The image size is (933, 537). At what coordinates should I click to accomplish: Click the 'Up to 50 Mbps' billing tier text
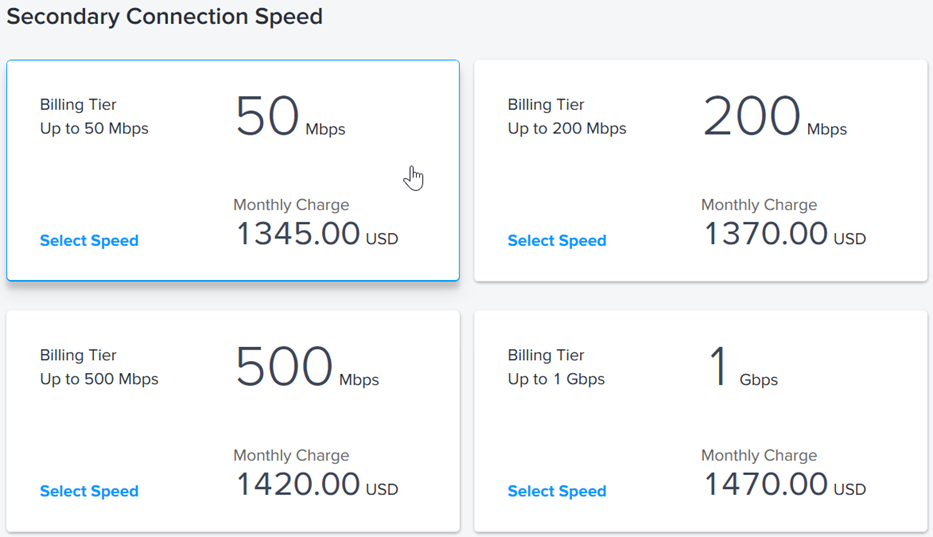point(94,129)
